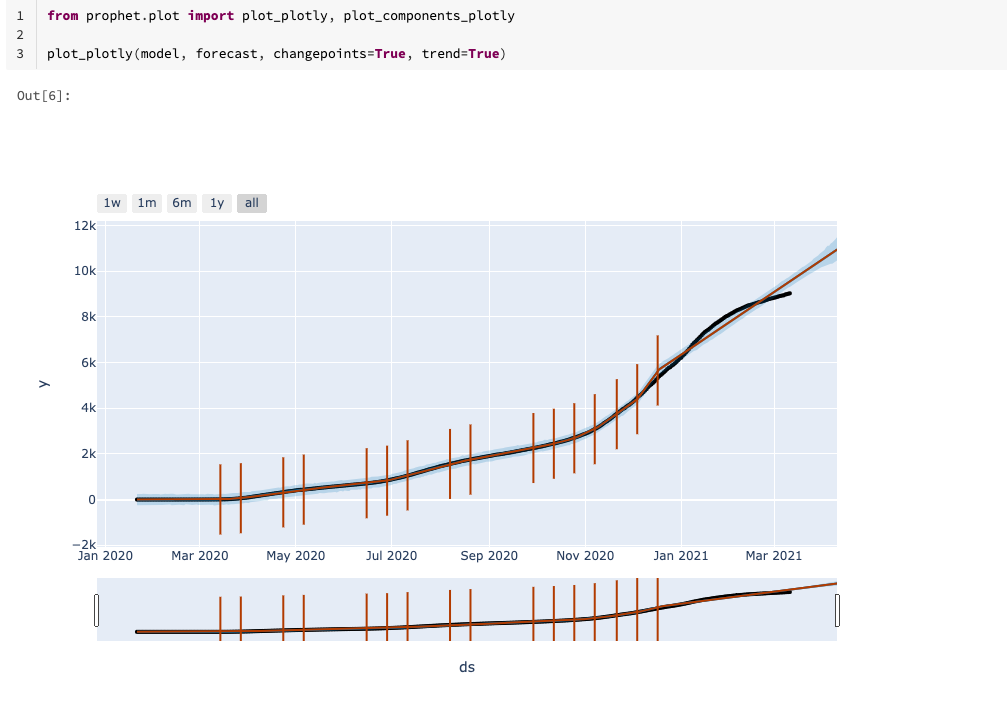Screen dimensions: 1007x721
Task: Click the May 2020 x-axis label
Action: [x=295, y=556]
